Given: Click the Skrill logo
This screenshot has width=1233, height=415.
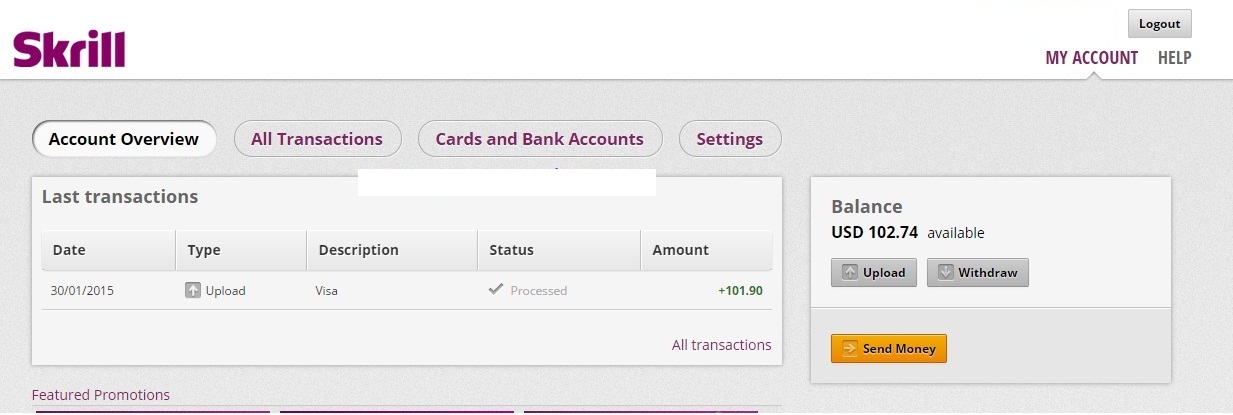Looking at the screenshot, I should pyautogui.click(x=69, y=49).
